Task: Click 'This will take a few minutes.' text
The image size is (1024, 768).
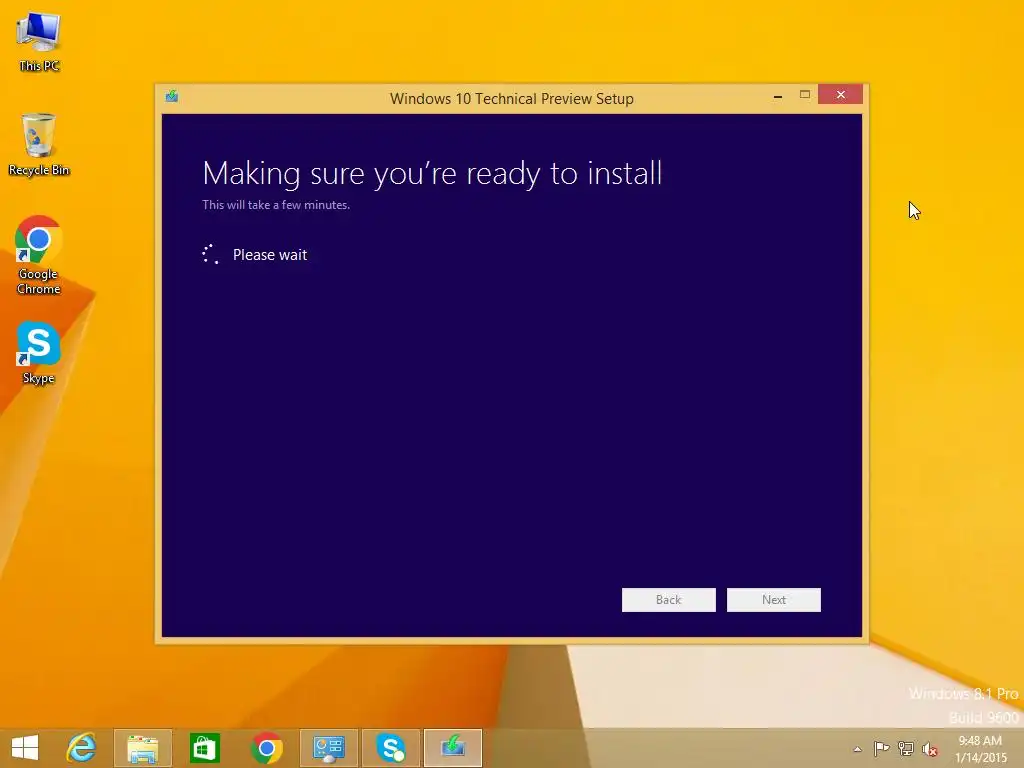Action: point(276,204)
